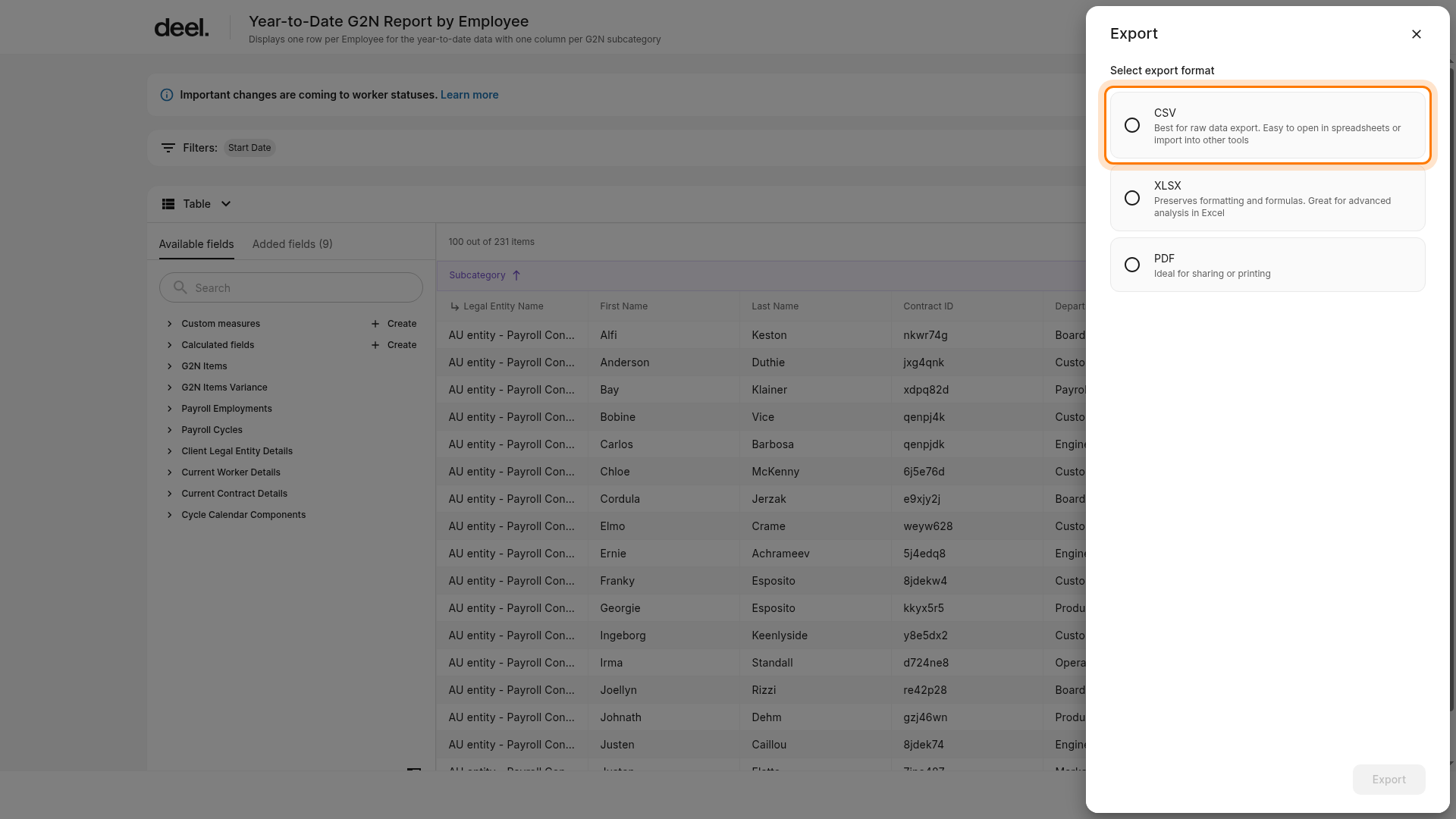Click the first name cell 'Cordula'

coord(620,499)
